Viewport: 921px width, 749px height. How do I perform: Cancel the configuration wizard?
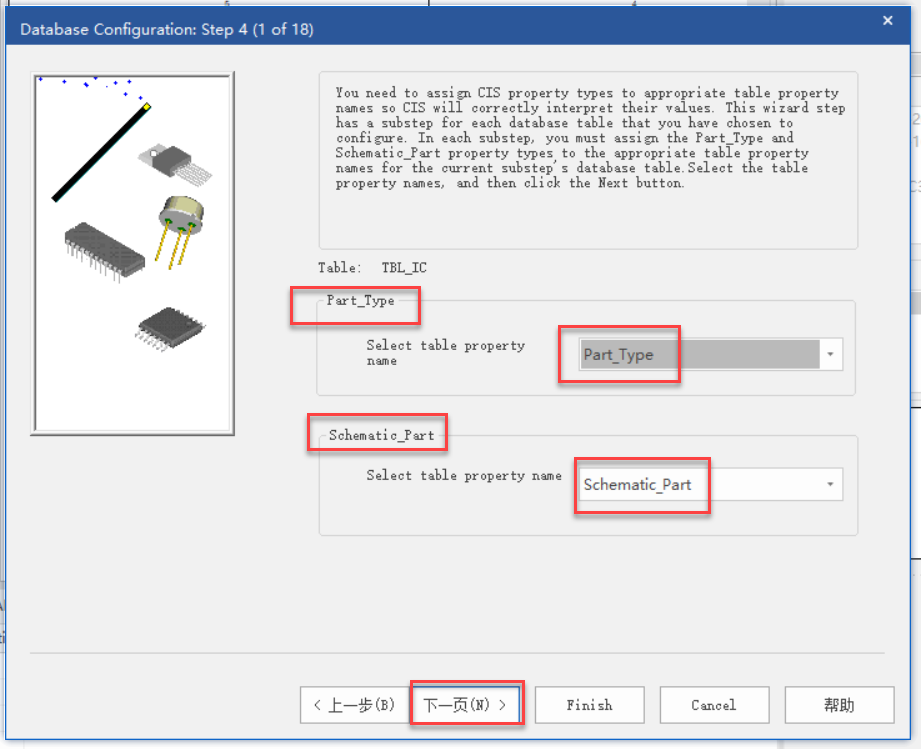(714, 705)
